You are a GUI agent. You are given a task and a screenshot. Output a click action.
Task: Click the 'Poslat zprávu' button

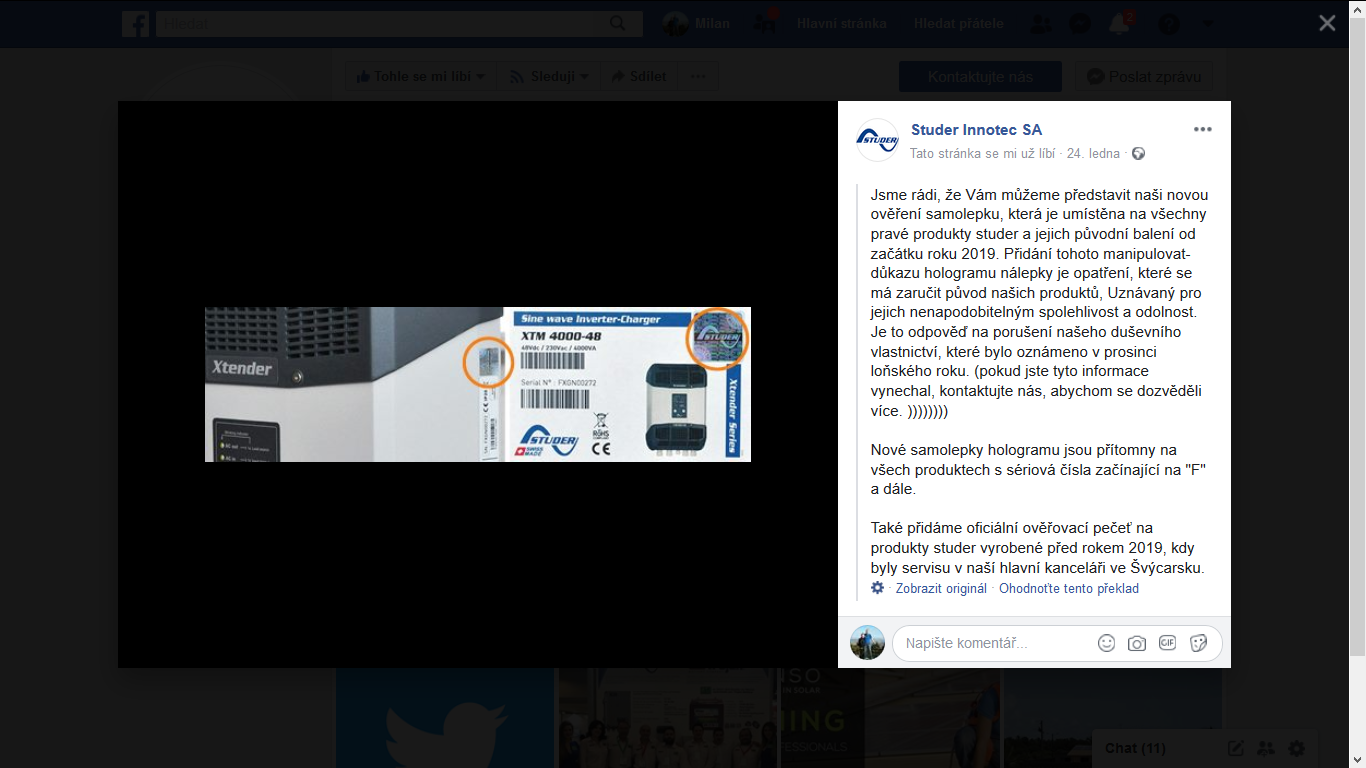click(1143, 77)
